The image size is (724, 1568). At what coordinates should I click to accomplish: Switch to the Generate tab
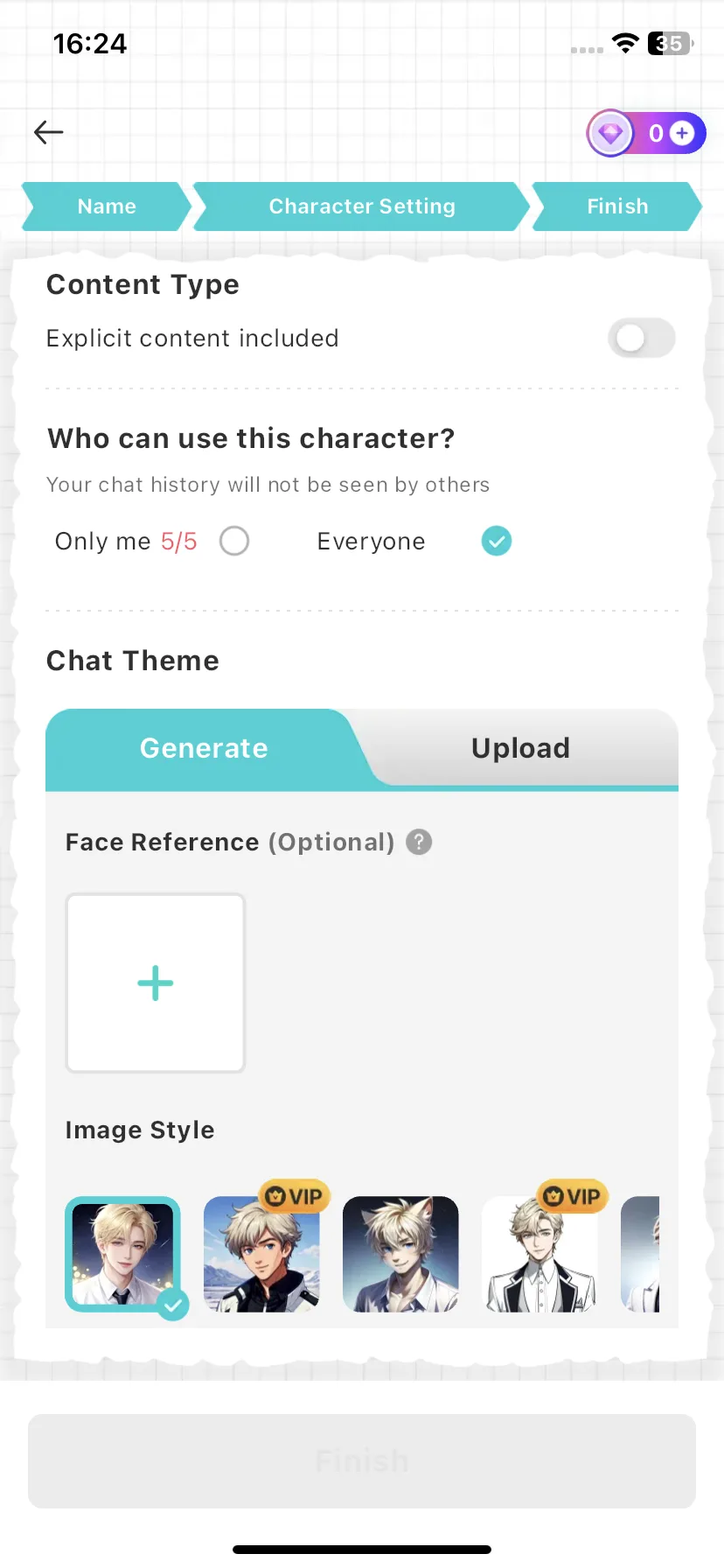[204, 748]
